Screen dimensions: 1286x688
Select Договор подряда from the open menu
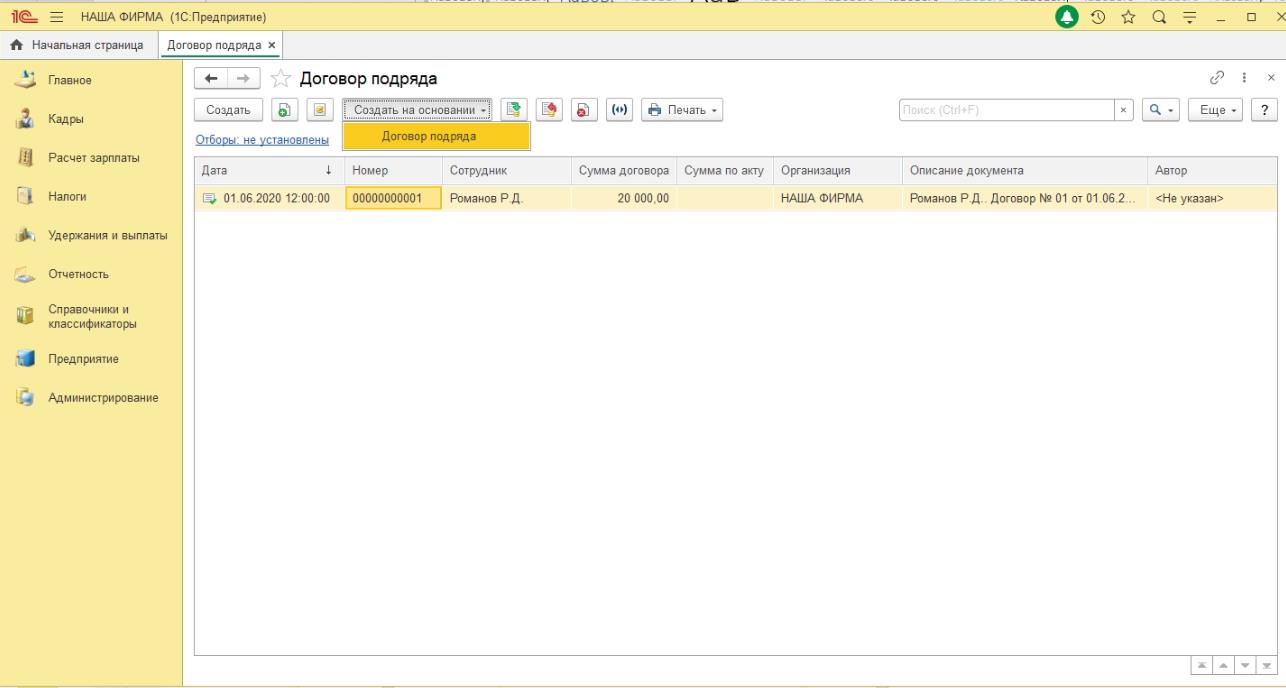coord(436,136)
